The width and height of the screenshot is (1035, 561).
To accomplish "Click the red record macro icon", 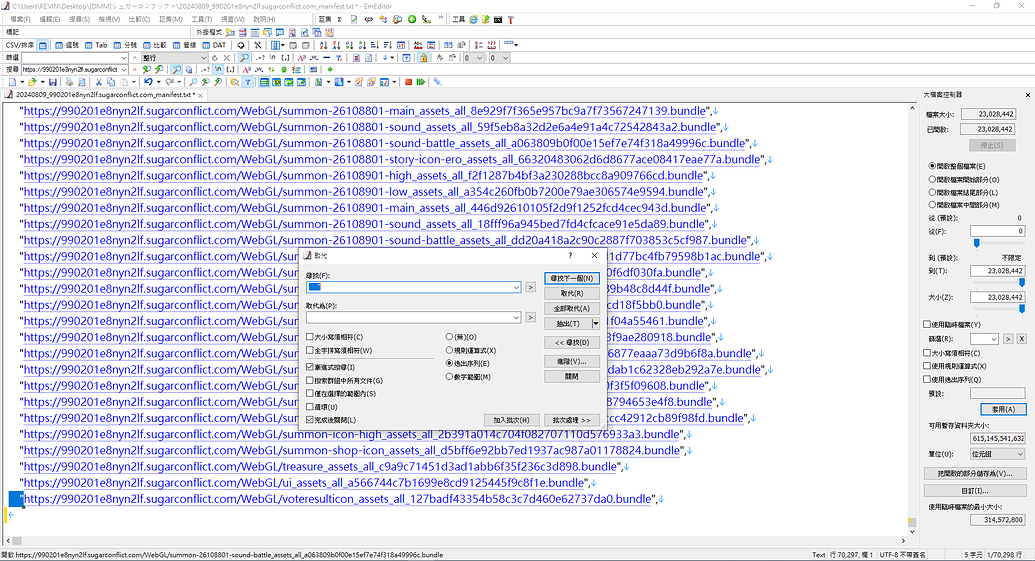I will pyautogui.click(x=408, y=82).
